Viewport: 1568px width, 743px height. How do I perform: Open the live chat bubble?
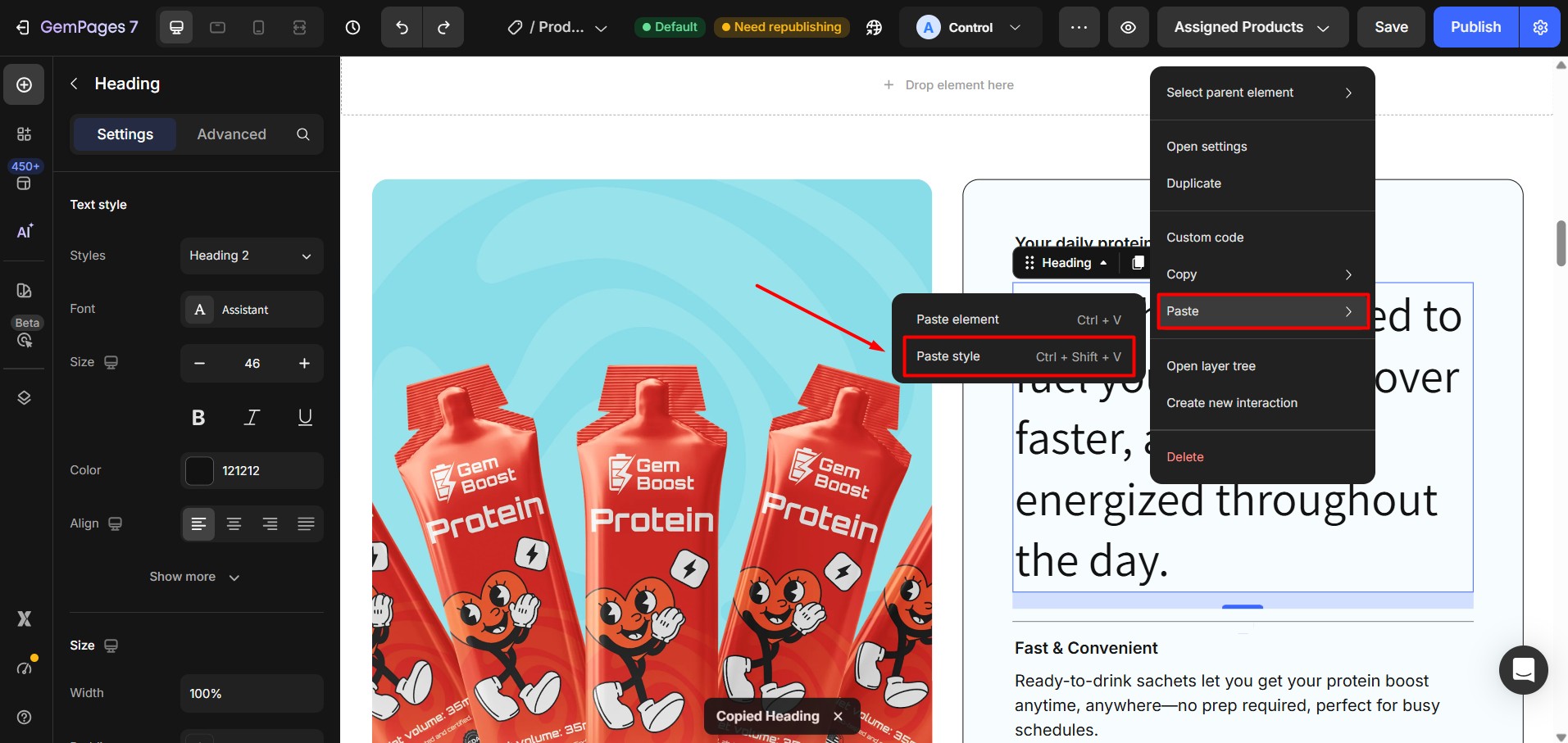pyautogui.click(x=1523, y=670)
